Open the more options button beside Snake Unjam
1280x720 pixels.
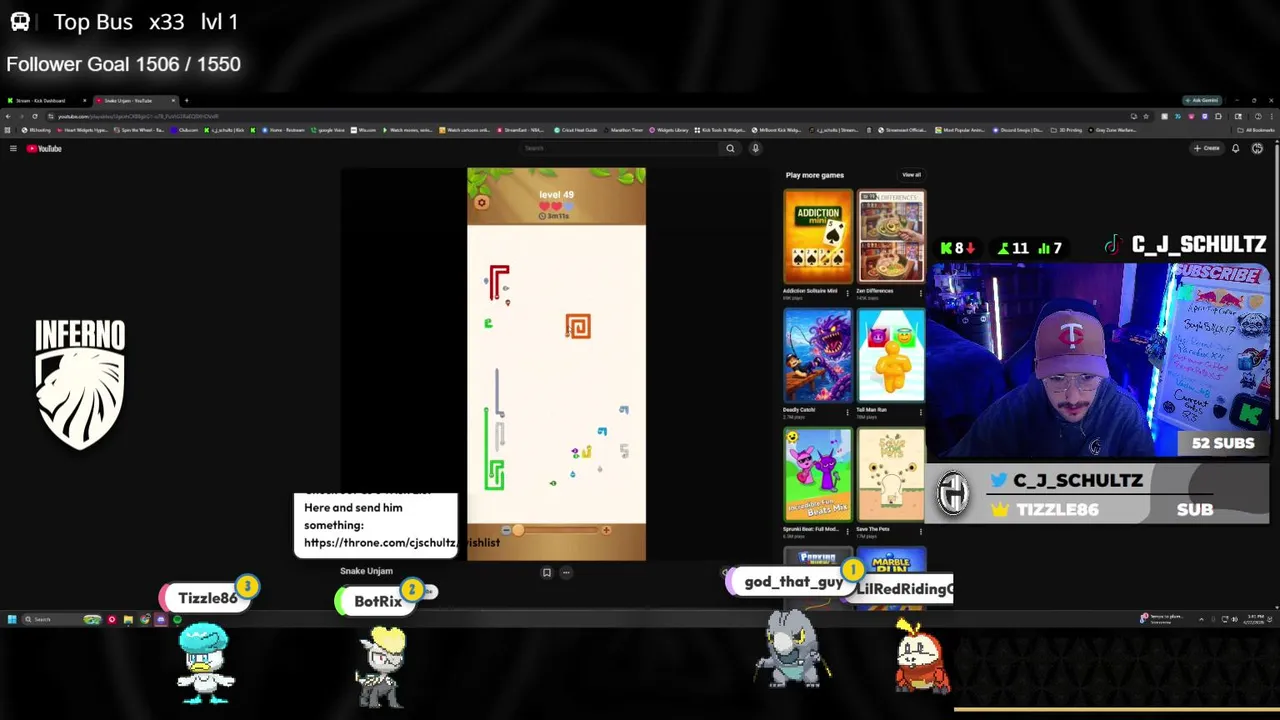[x=566, y=573]
